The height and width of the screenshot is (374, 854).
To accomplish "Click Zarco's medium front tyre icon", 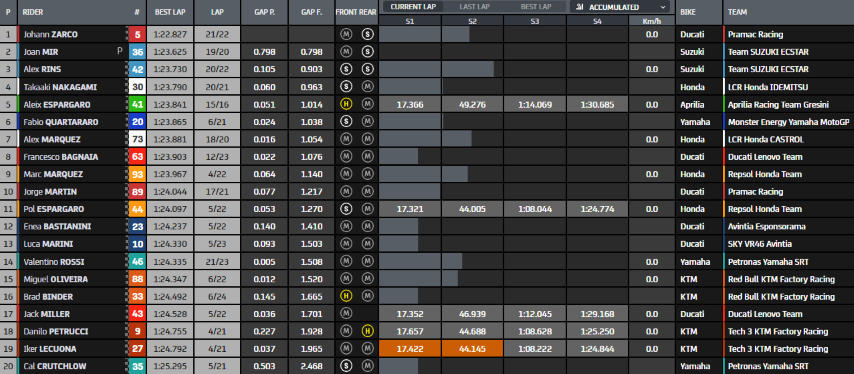I will [x=345, y=34].
